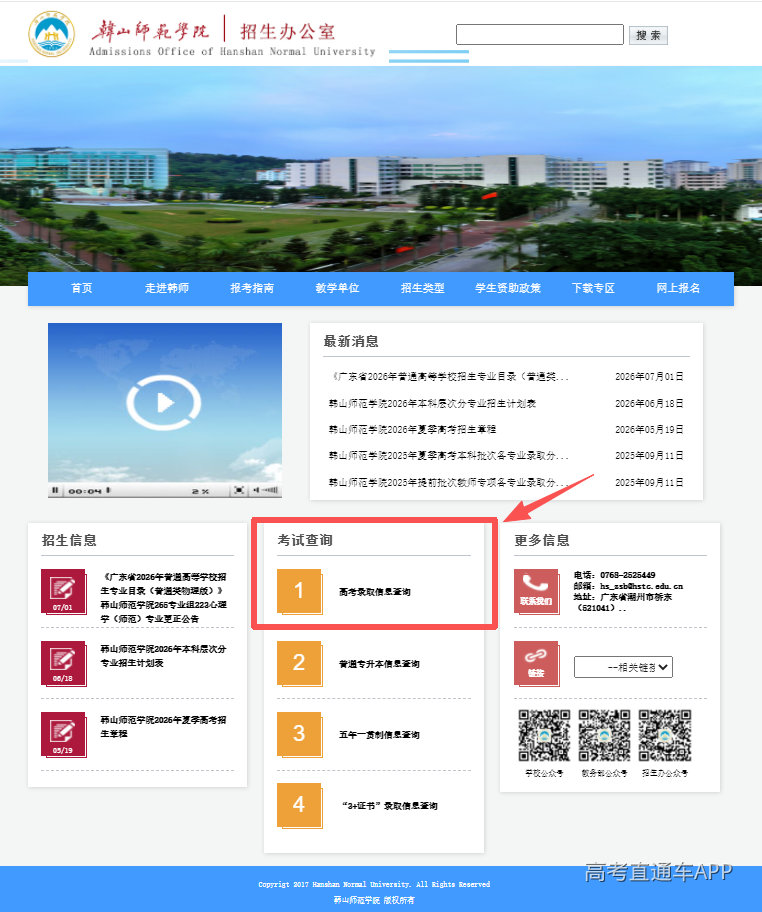This screenshot has width=762, height=912.
Task: Open the 相关链接 dropdown list
Action: [623, 667]
